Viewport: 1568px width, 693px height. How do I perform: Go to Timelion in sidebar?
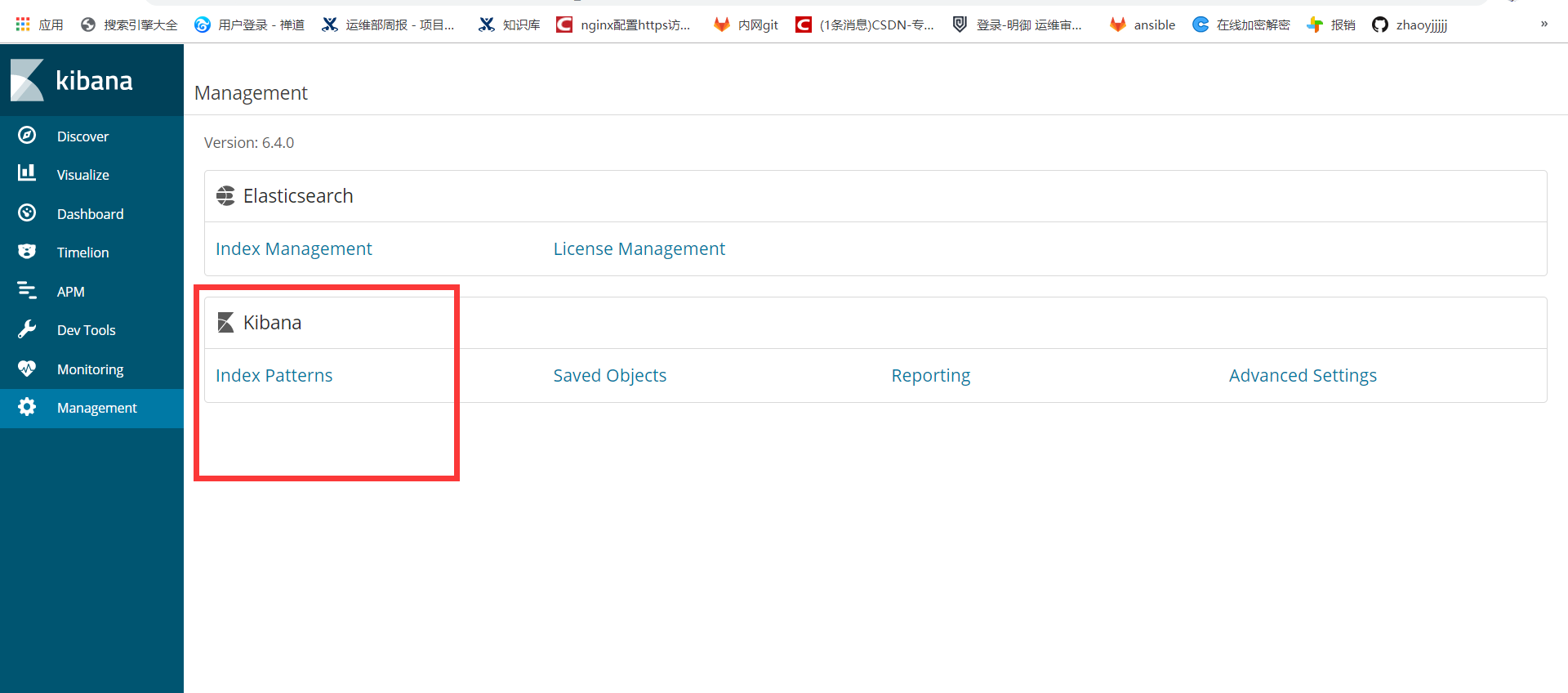tap(91, 252)
